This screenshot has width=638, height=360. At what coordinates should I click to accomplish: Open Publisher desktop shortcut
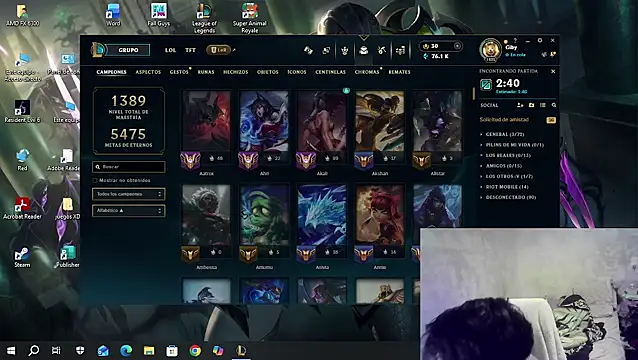68,257
